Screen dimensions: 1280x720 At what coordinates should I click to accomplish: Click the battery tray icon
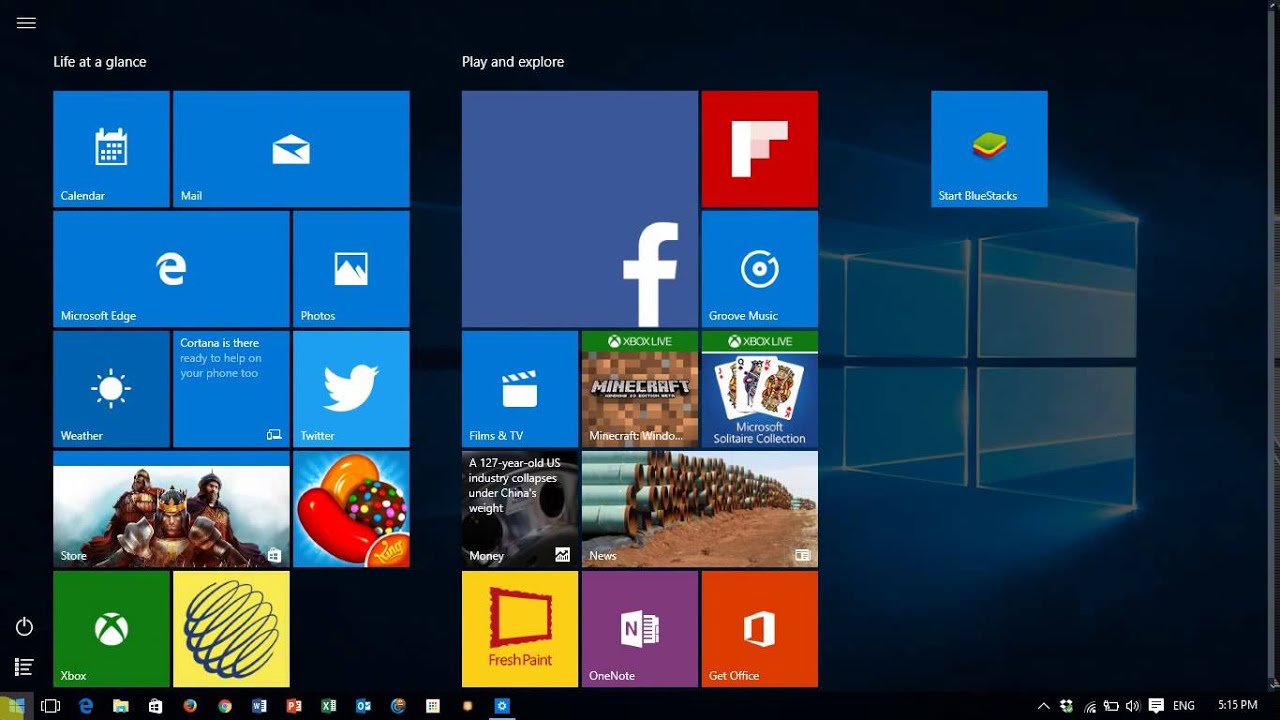pyautogui.click(x=1111, y=706)
